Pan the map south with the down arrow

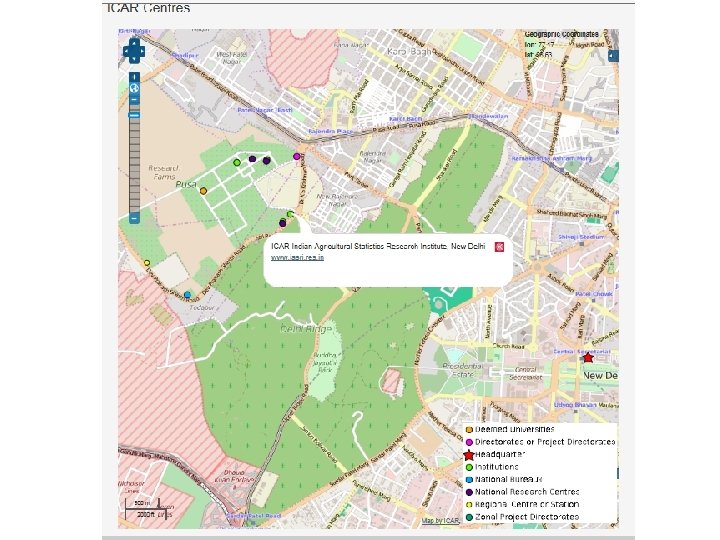pyautogui.click(x=134, y=59)
